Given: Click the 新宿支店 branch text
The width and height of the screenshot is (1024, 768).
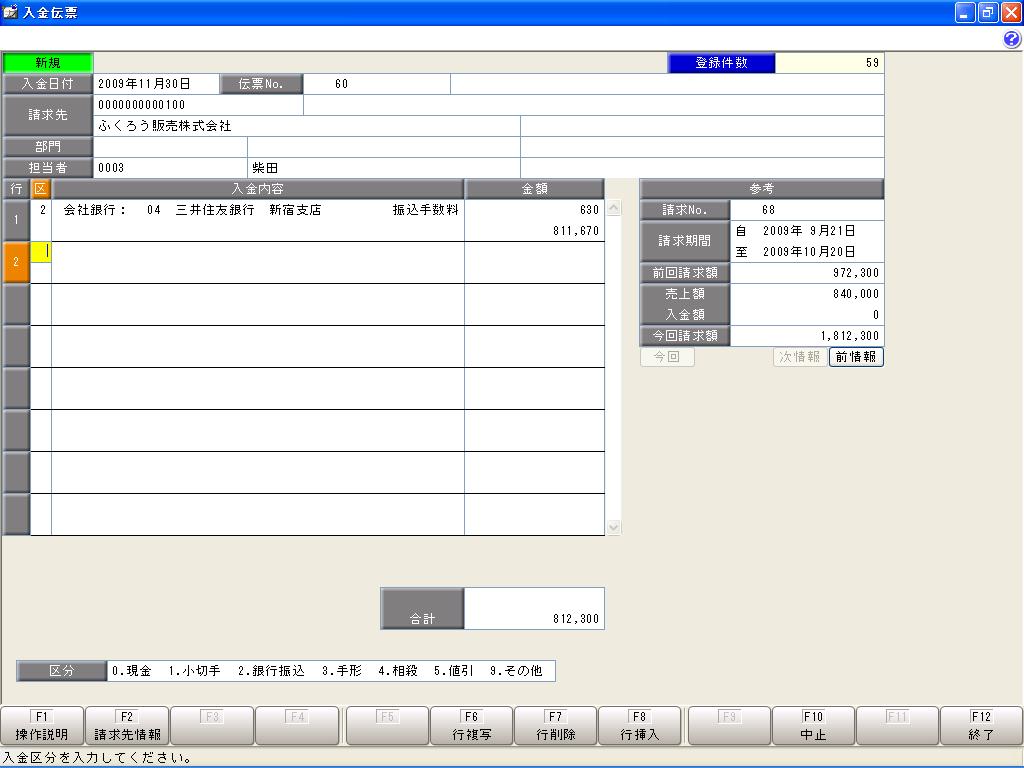Looking at the screenshot, I should (x=295, y=210).
